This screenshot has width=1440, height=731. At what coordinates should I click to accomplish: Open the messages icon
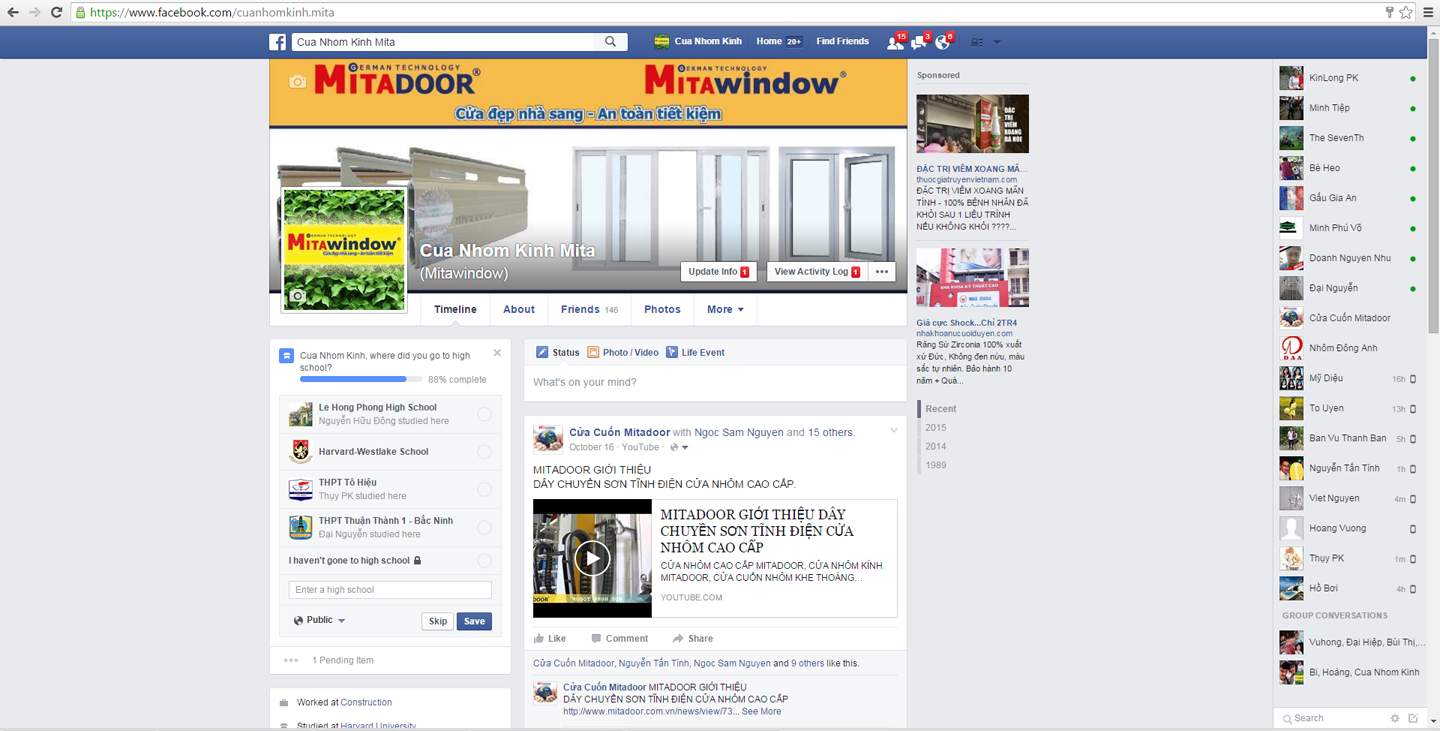coord(919,42)
